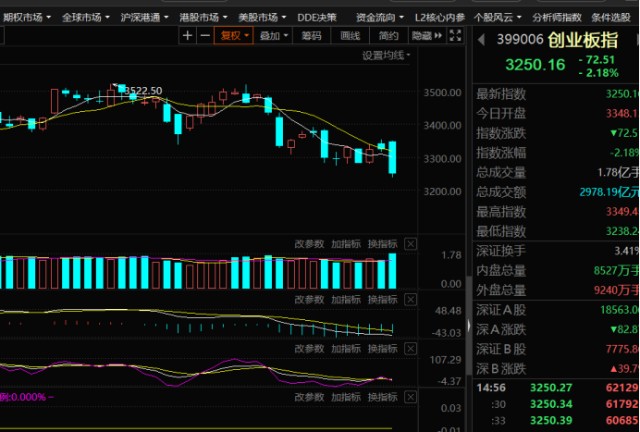640x432 pixels.
Task: Click the last candlestick on the K-line chart
Action: point(392,158)
